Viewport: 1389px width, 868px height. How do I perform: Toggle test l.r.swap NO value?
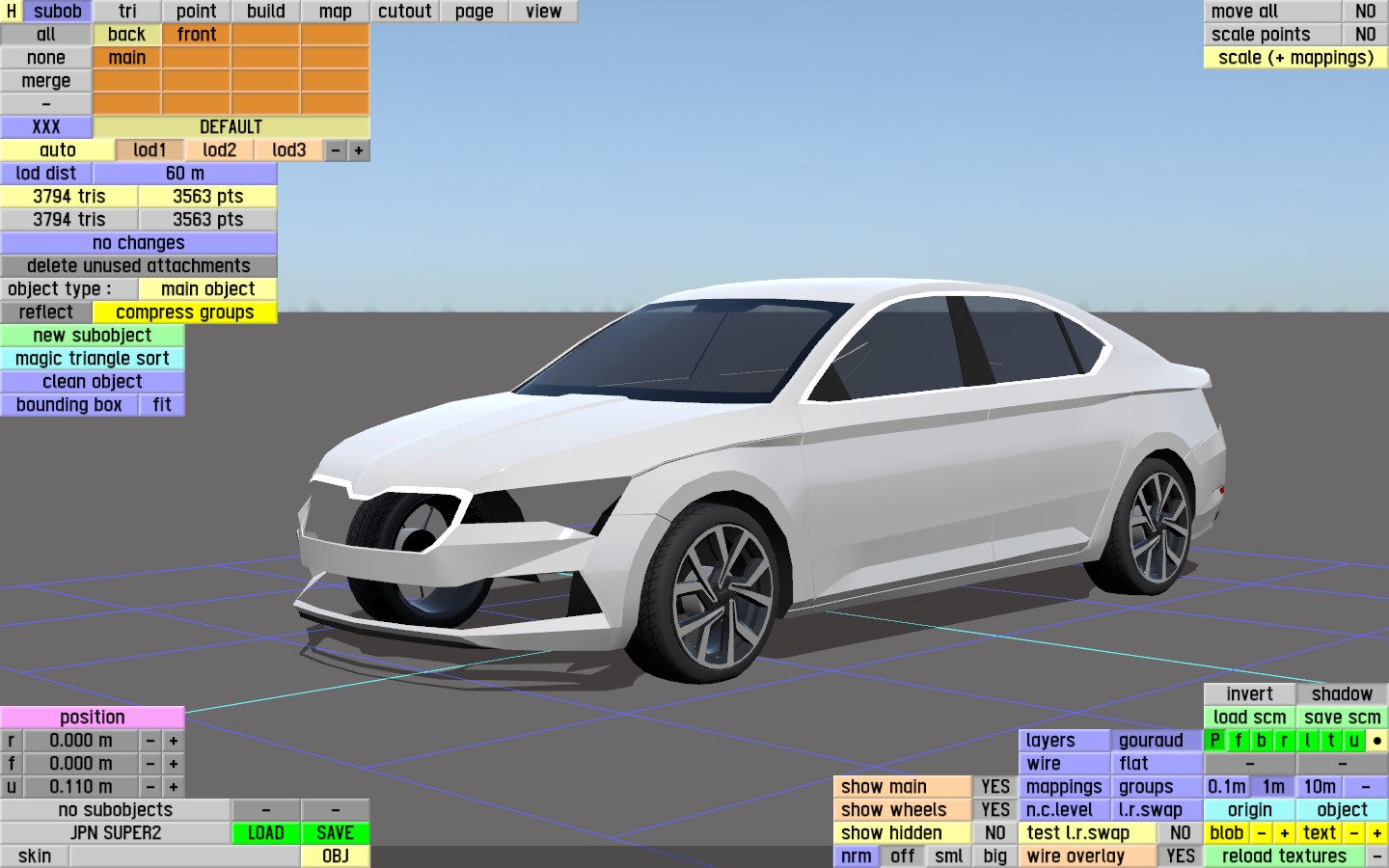click(x=1181, y=833)
